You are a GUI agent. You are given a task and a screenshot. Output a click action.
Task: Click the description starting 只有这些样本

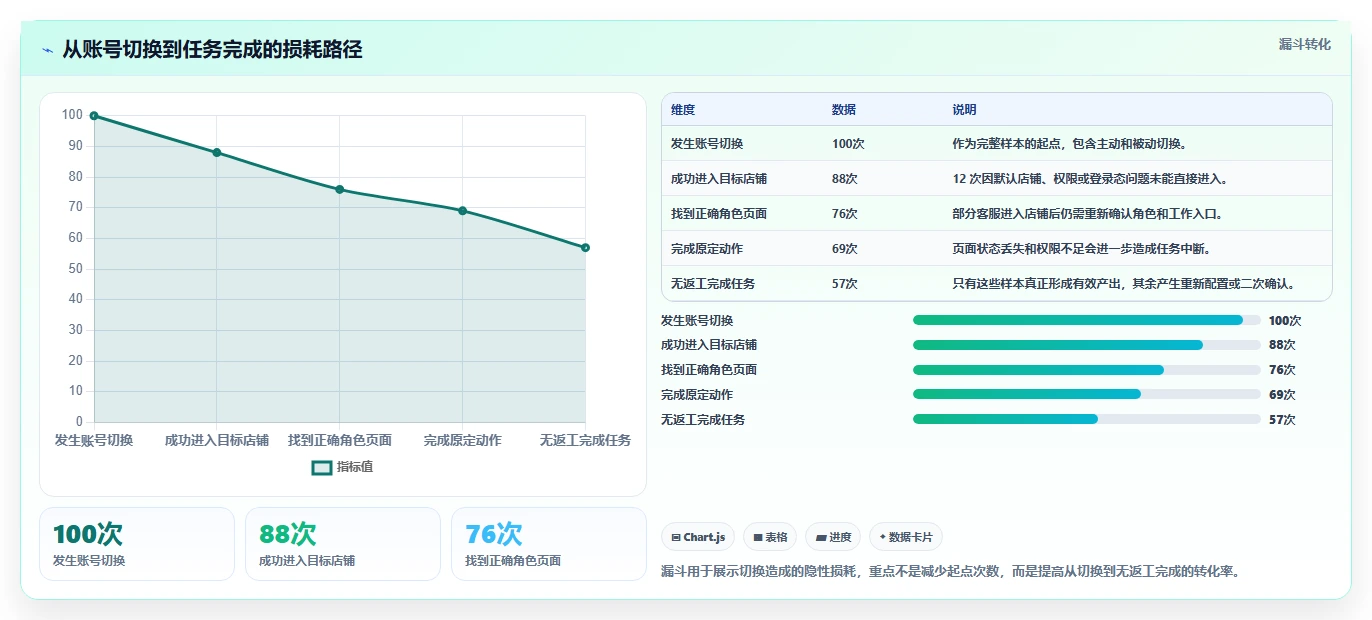tap(1125, 284)
